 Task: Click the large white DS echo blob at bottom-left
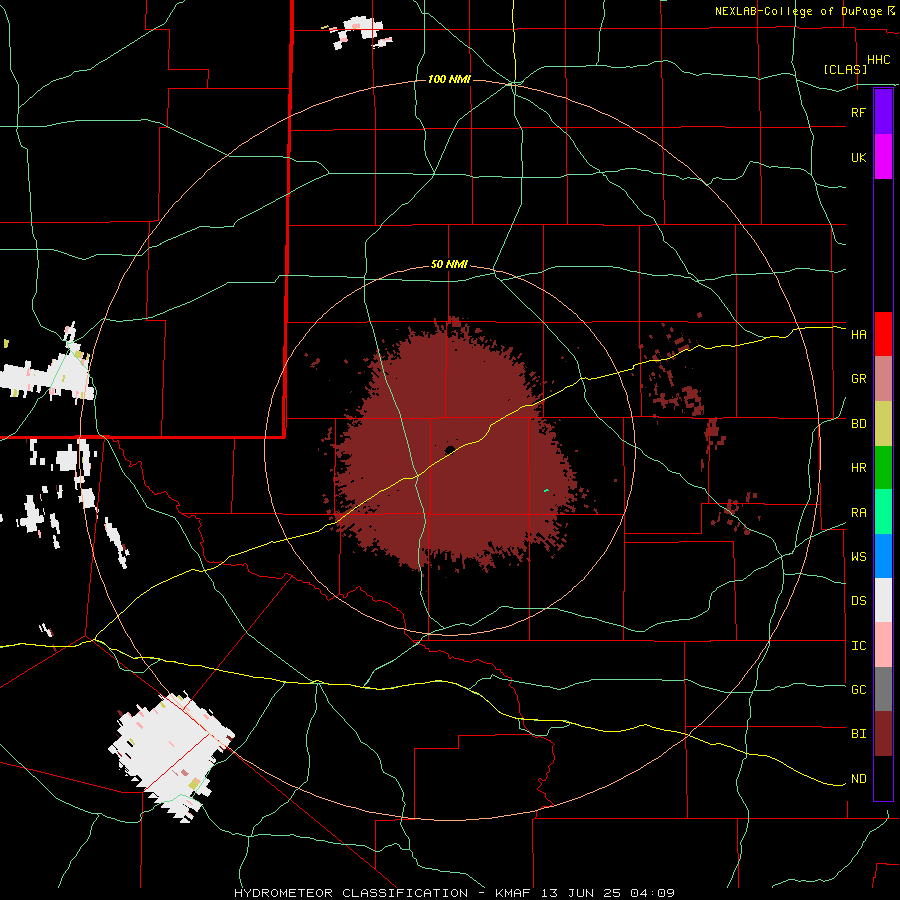coord(171,755)
